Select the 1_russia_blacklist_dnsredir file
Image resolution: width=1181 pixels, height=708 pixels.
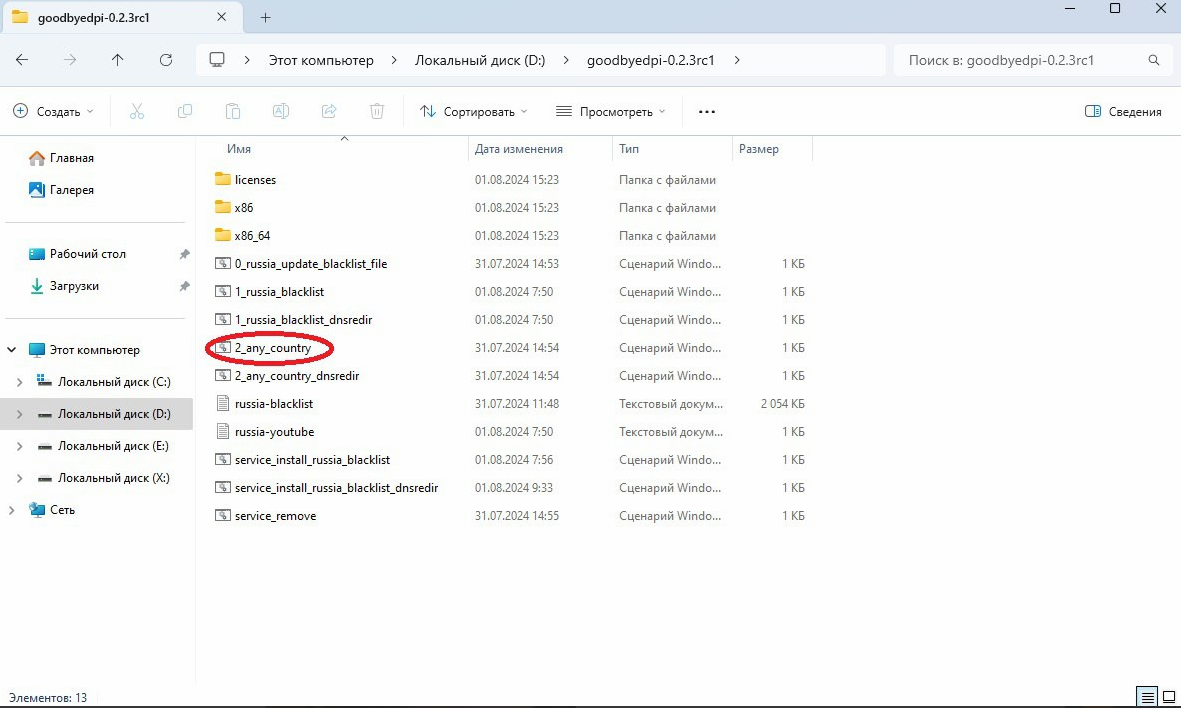click(304, 320)
